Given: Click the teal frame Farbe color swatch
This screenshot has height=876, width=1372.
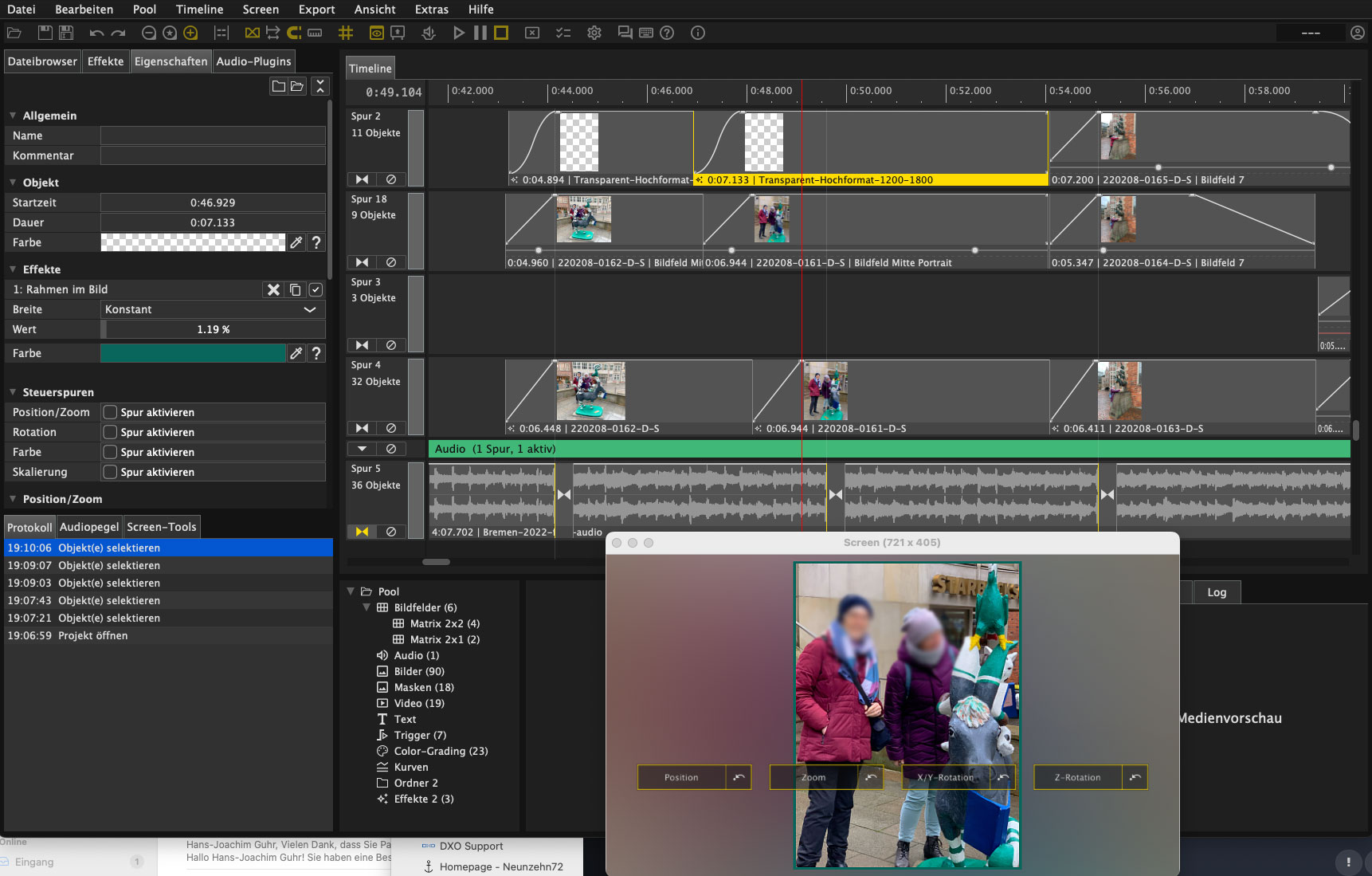Looking at the screenshot, I should tap(193, 353).
